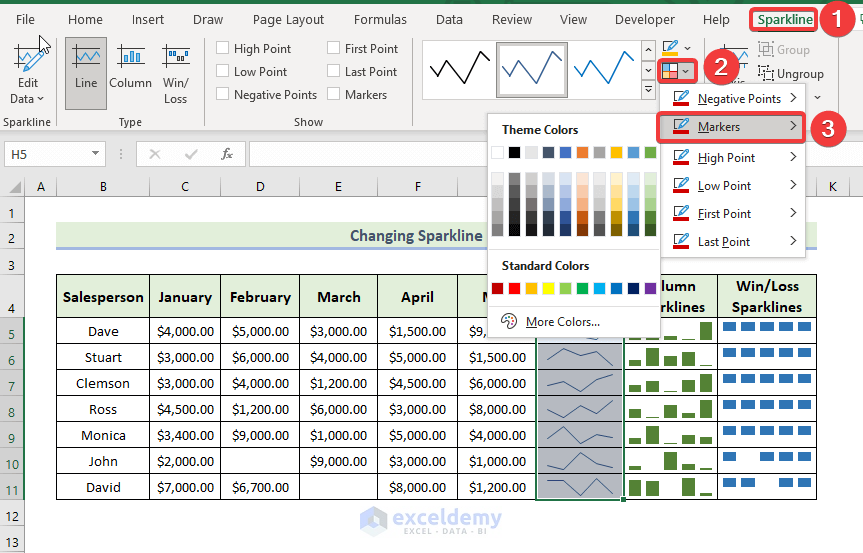Select the black sparkline style thumbnail
The image size is (863, 553).
pos(460,70)
